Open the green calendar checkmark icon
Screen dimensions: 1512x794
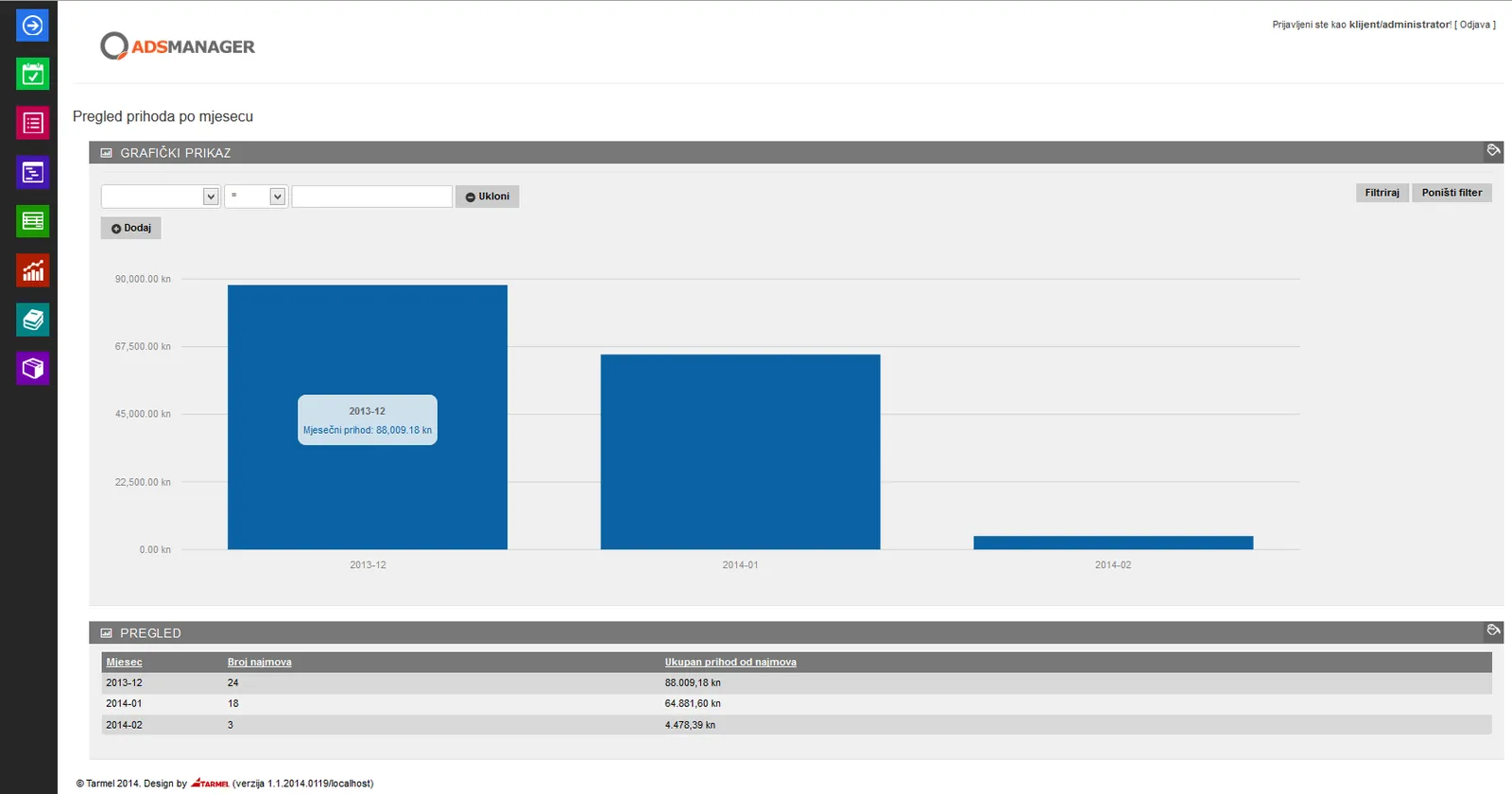coord(32,75)
